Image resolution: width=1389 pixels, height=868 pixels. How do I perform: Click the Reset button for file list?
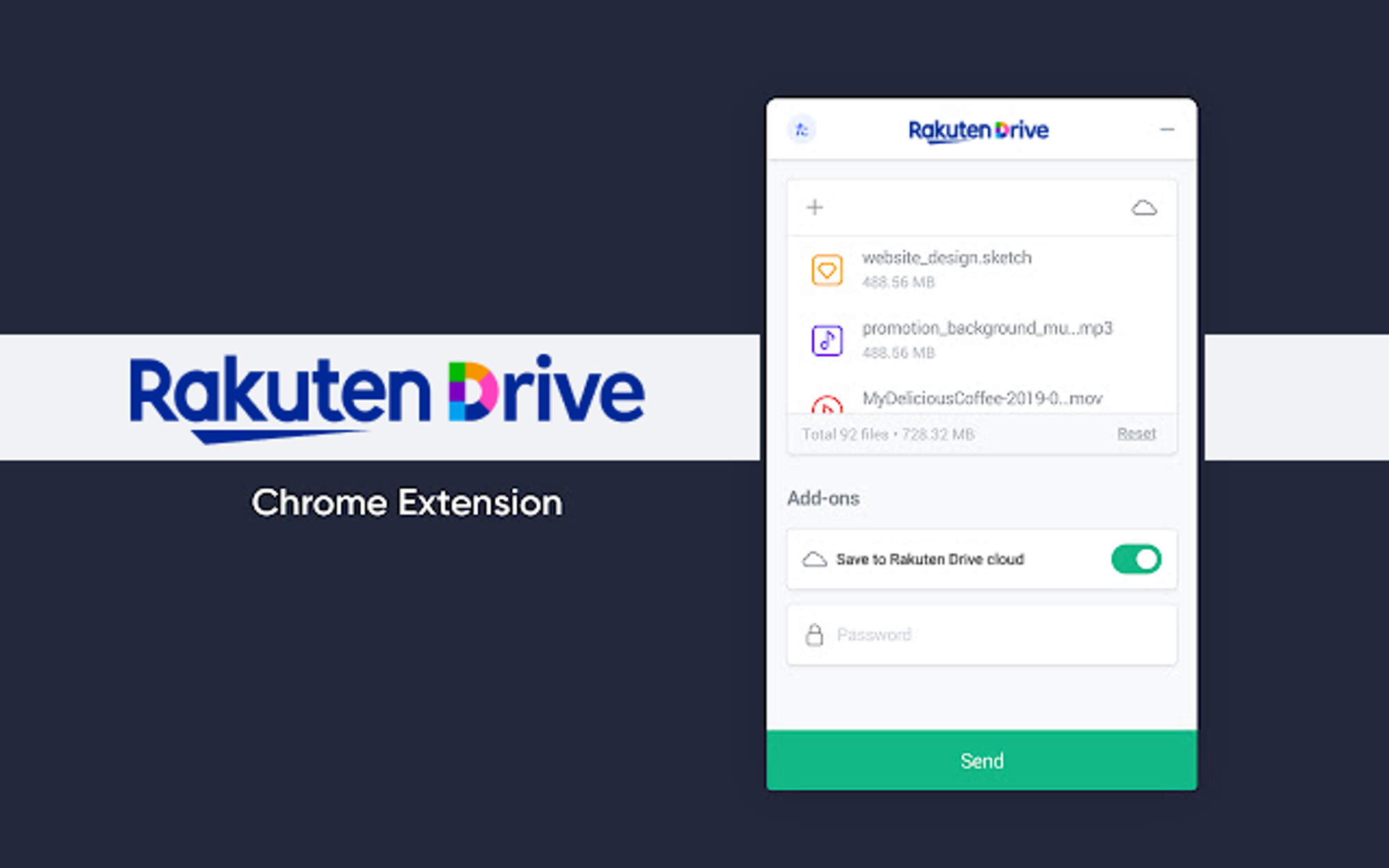point(1136,432)
